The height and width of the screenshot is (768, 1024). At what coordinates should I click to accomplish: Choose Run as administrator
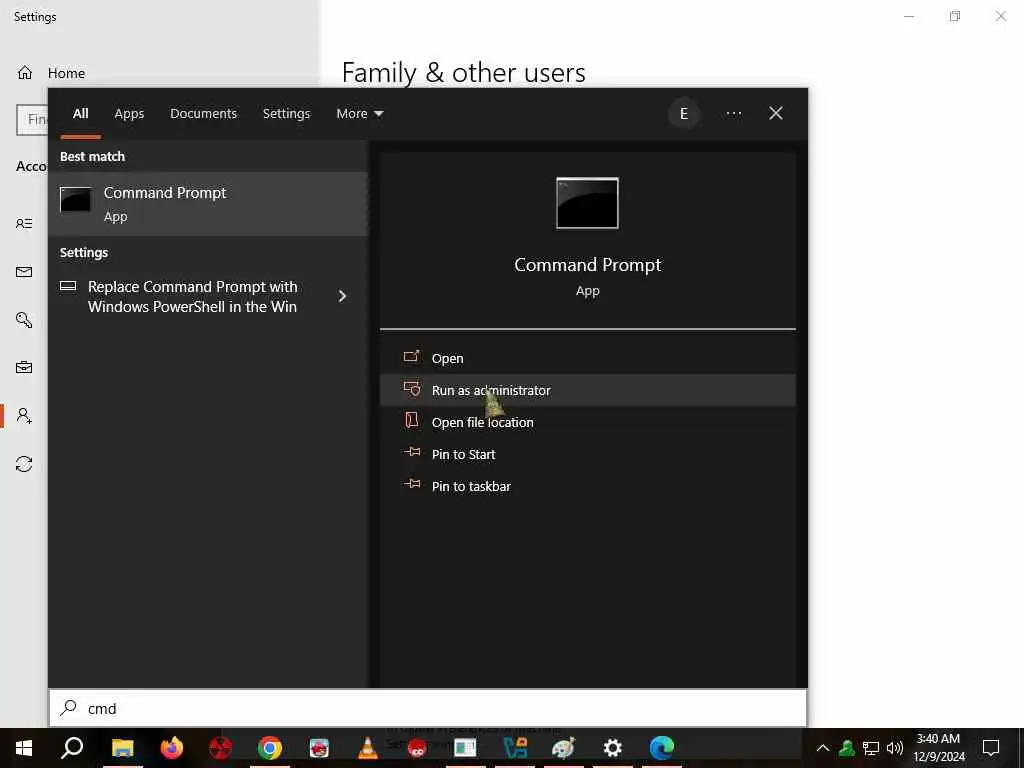pyautogui.click(x=587, y=390)
